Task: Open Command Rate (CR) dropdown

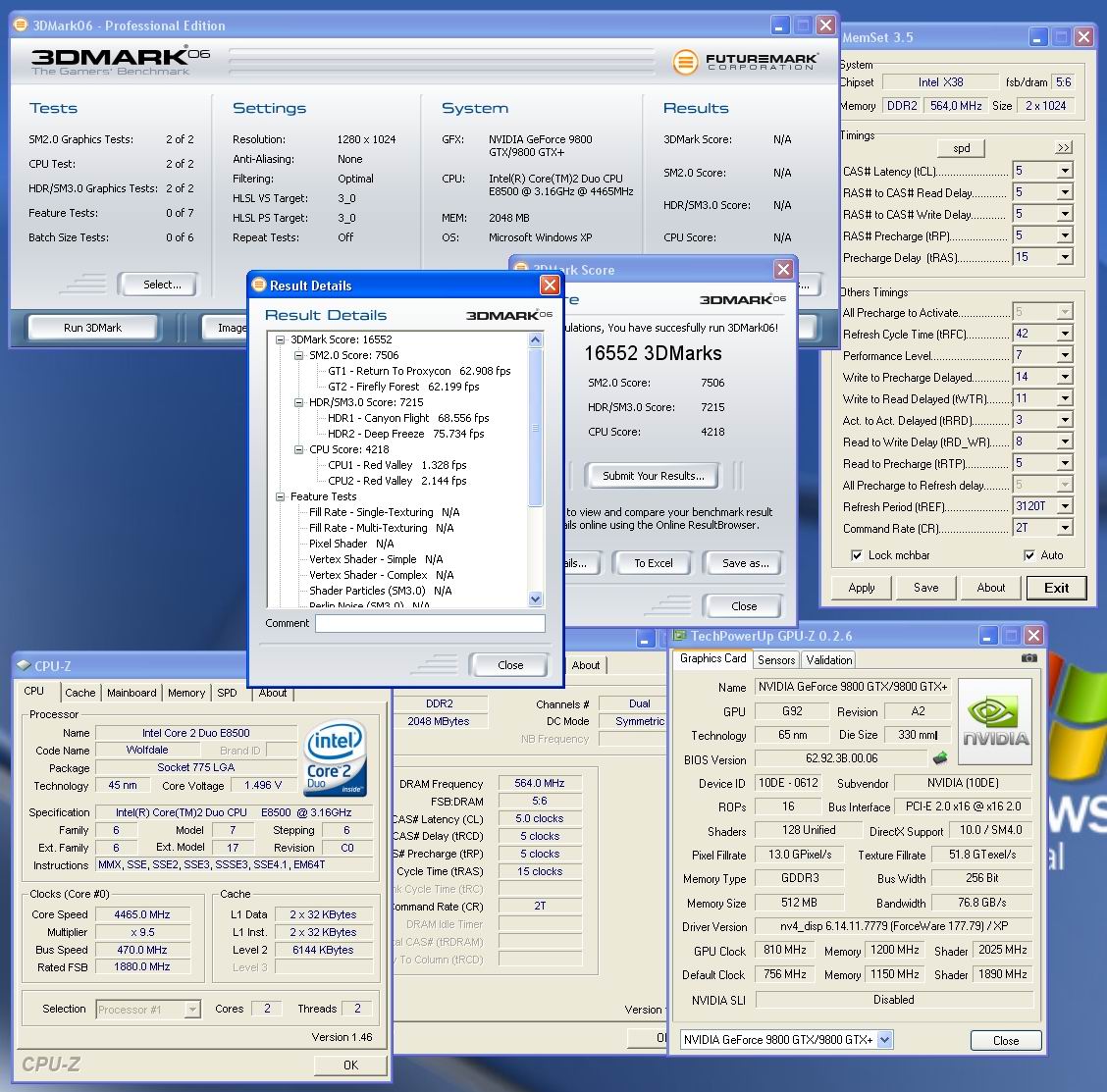Action: click(x=1065, y=528)
